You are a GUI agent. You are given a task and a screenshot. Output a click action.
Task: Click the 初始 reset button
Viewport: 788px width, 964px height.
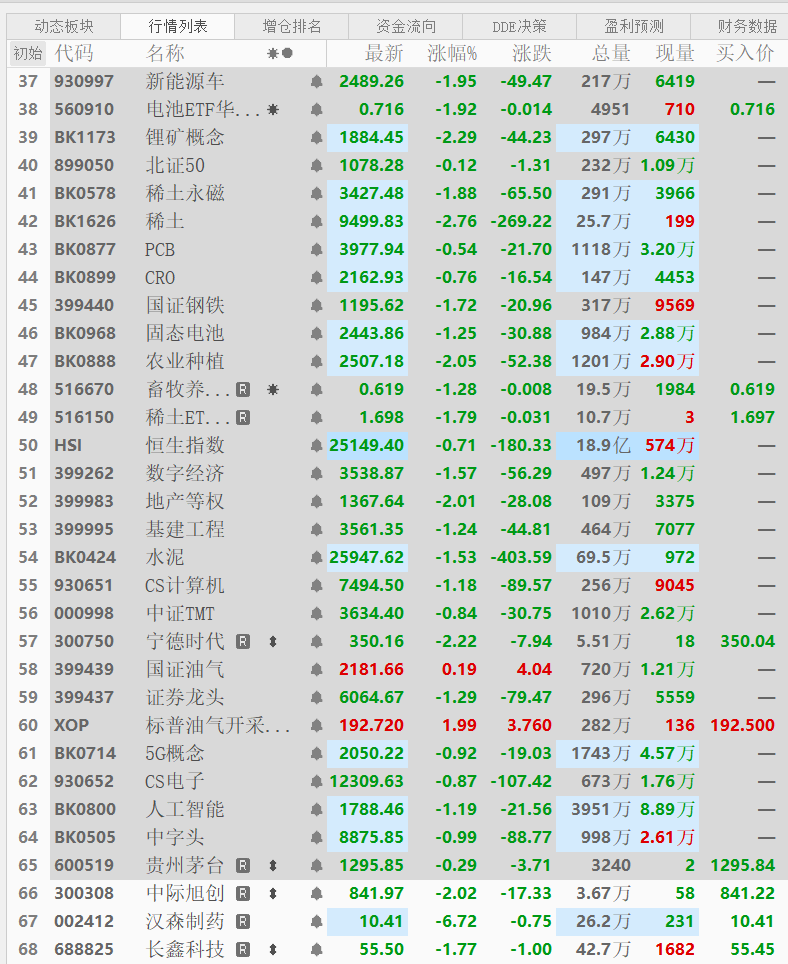(x=28, y=53)
